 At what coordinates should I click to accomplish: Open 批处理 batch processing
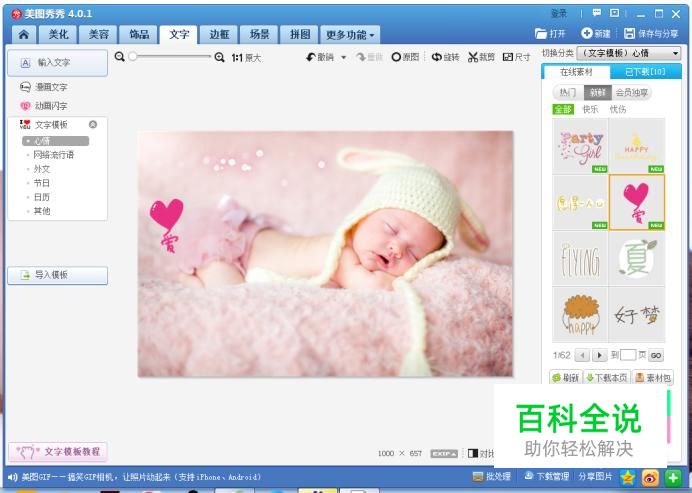pos(491,477)
